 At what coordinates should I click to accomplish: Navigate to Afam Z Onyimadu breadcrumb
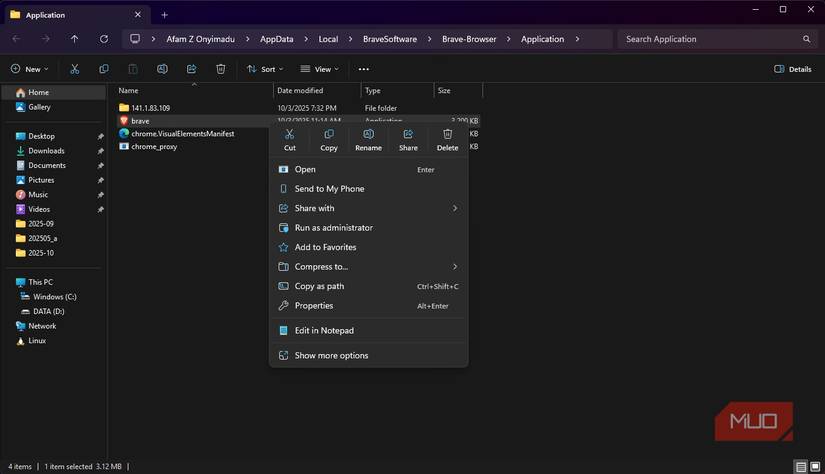(200, 39)
